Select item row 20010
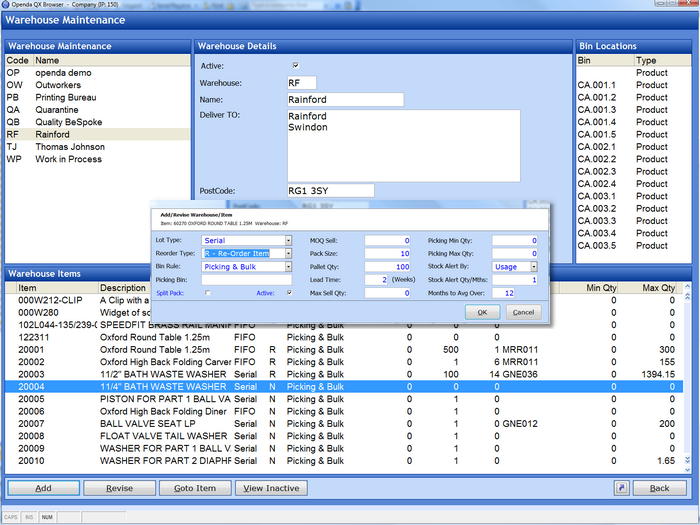This screenshot has width=700, height=525. coord(344,461)
